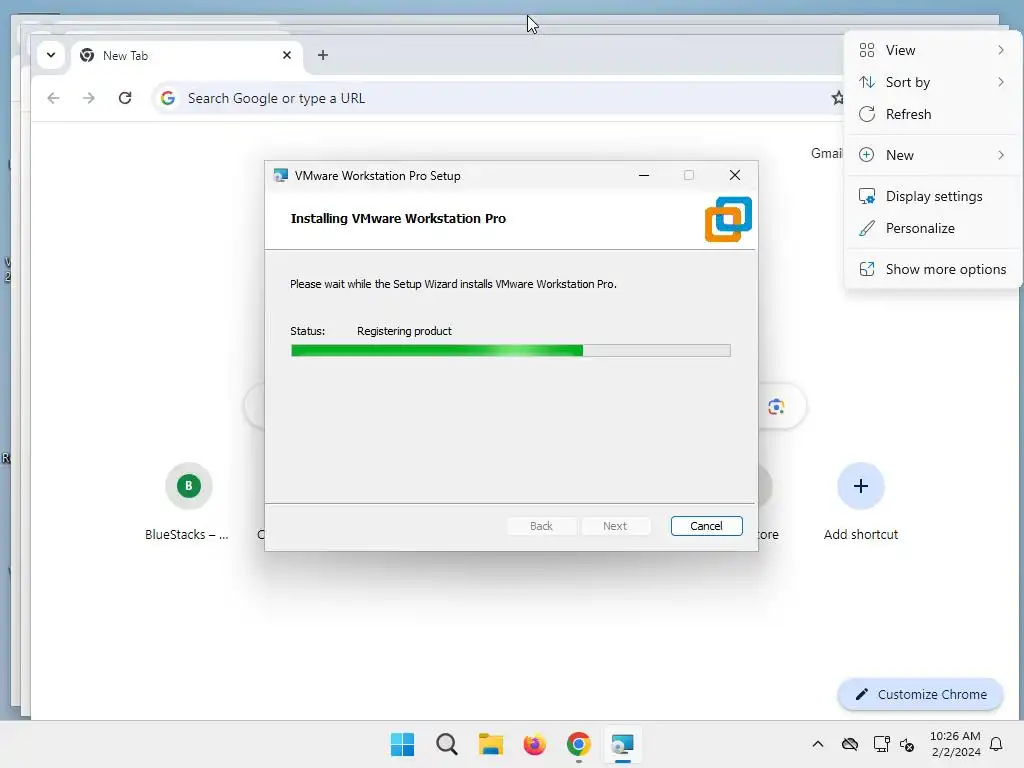Show hidden icons in the system tray

818,744
